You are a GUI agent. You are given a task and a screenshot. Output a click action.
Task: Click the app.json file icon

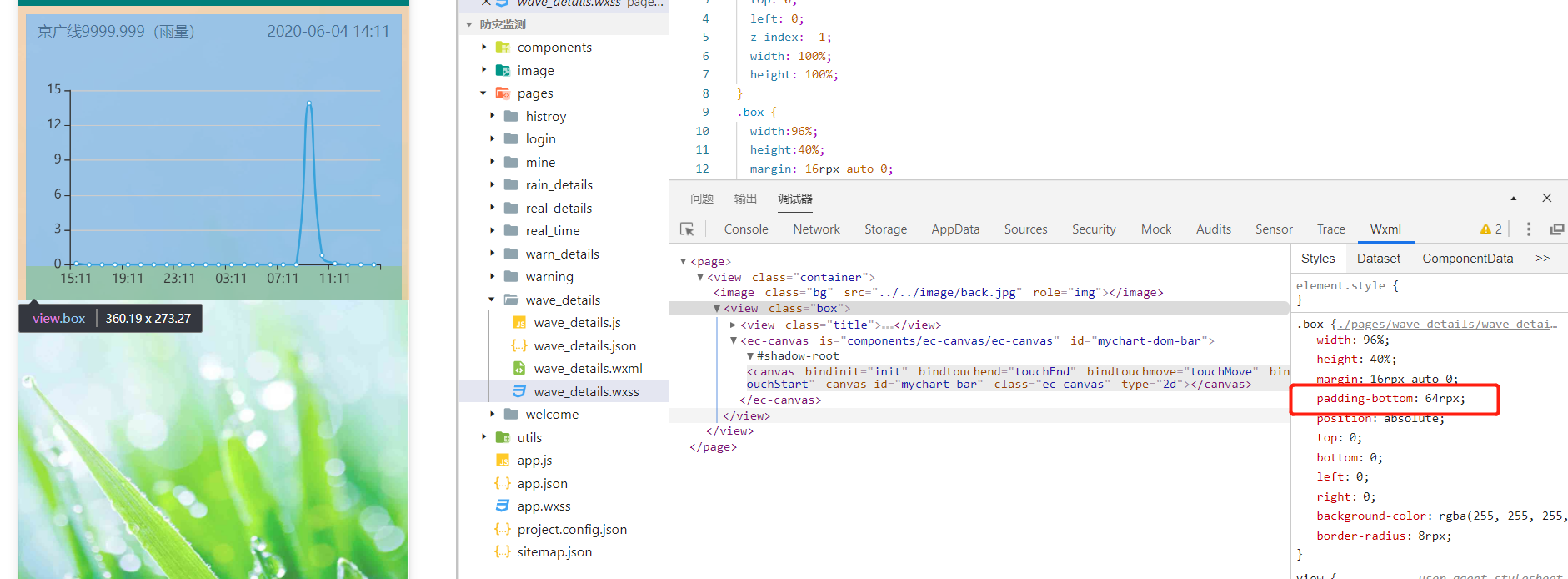[x=503, y=483]
